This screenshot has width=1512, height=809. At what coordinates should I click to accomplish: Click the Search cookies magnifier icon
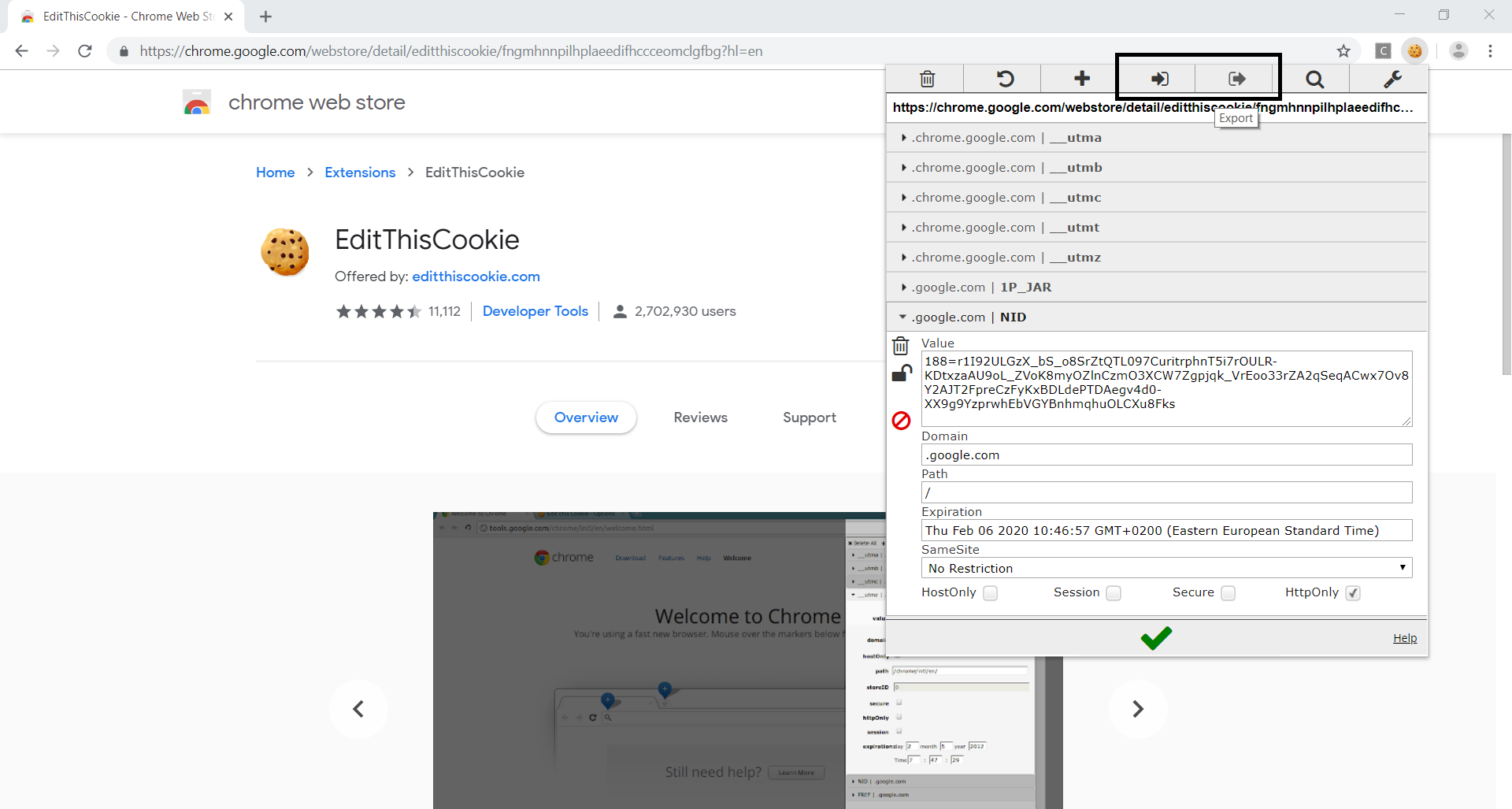pyautogui.click(x=1314, y=79)
